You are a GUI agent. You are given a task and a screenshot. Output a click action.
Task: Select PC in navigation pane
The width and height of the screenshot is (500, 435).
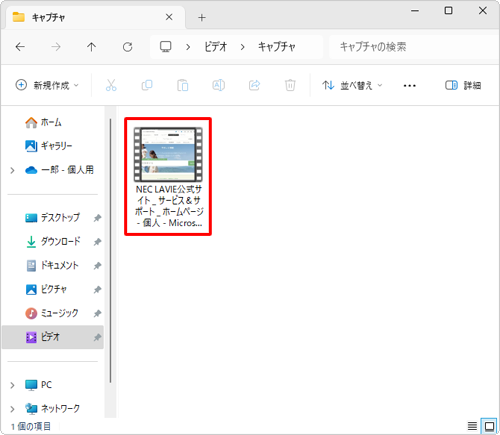(x=38, y=385)
